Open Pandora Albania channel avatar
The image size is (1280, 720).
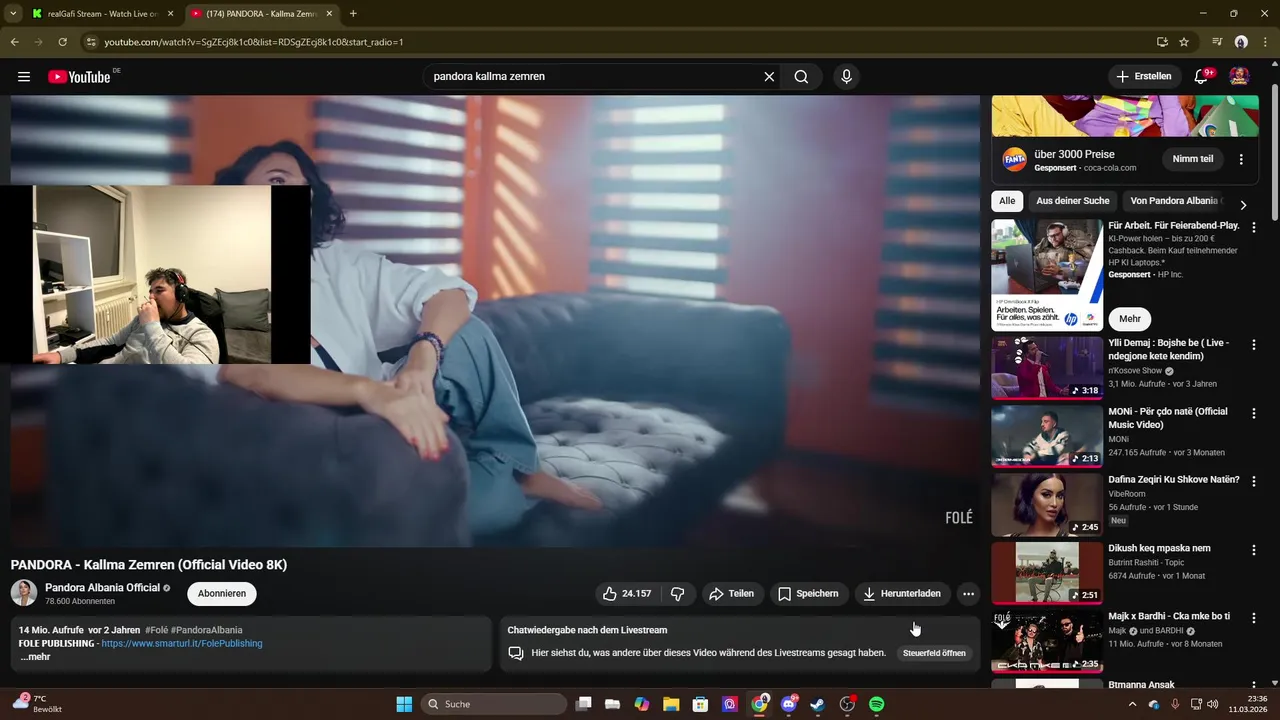point(24,593)
